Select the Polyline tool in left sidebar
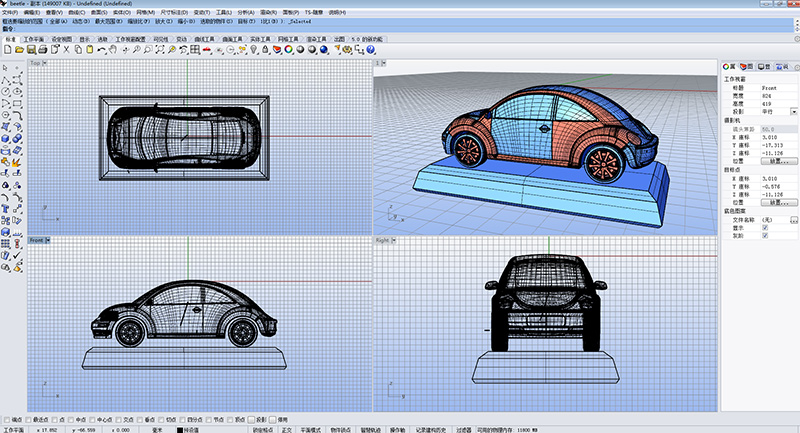This screenshot has height=433, width=800. [5, 80]
